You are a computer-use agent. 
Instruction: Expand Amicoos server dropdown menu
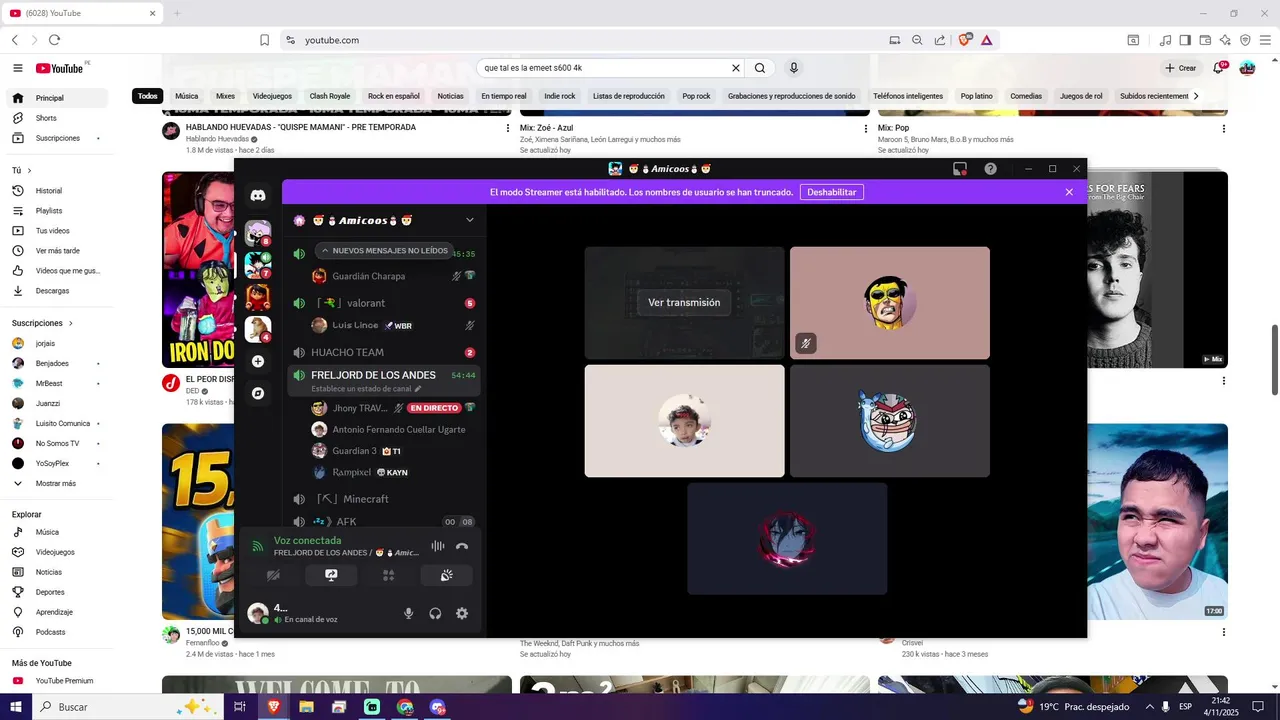470,220
